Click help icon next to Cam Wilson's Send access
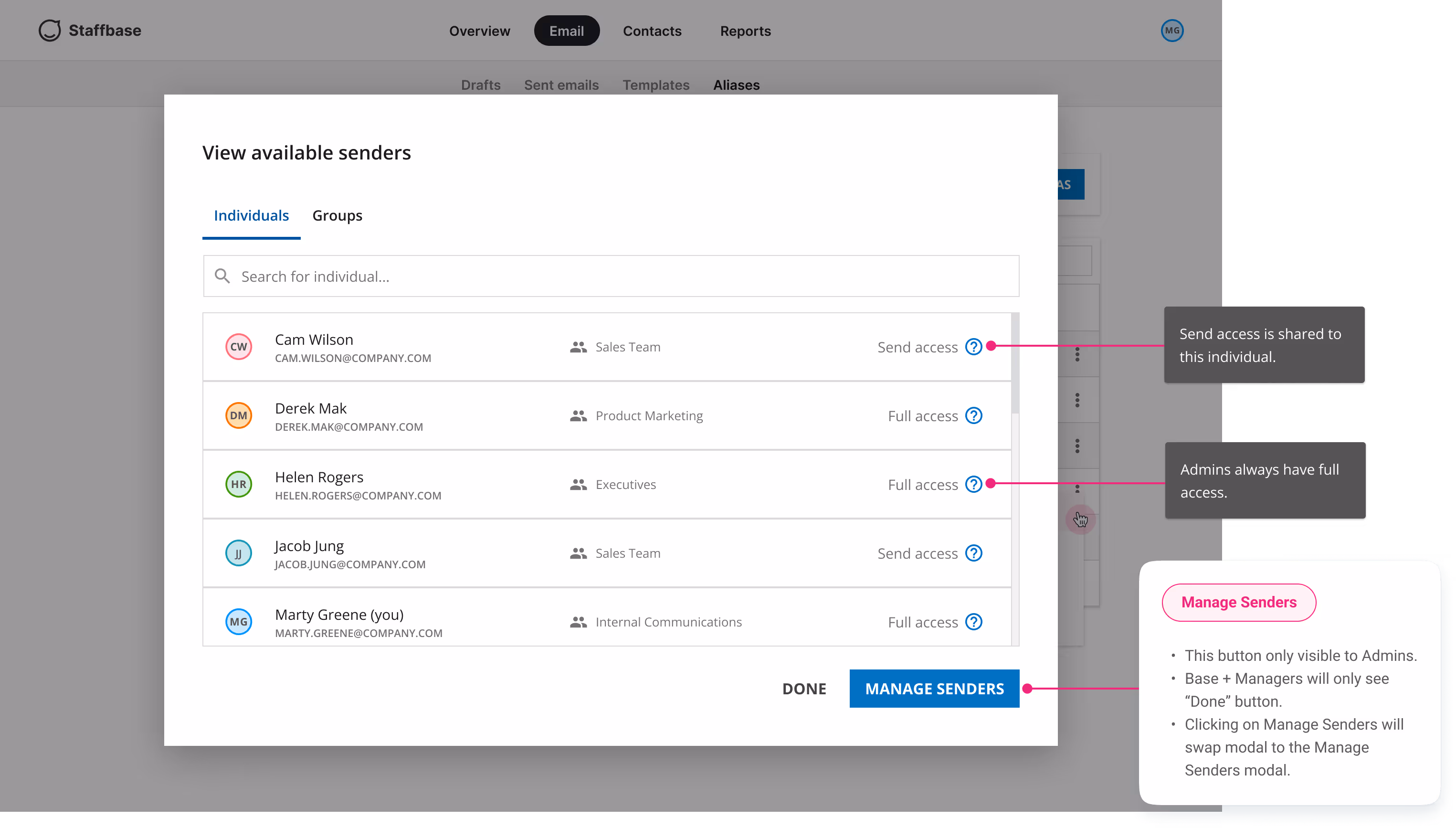Image resolution: width=1456 pixels, height=828 pixels. (973, 346)
